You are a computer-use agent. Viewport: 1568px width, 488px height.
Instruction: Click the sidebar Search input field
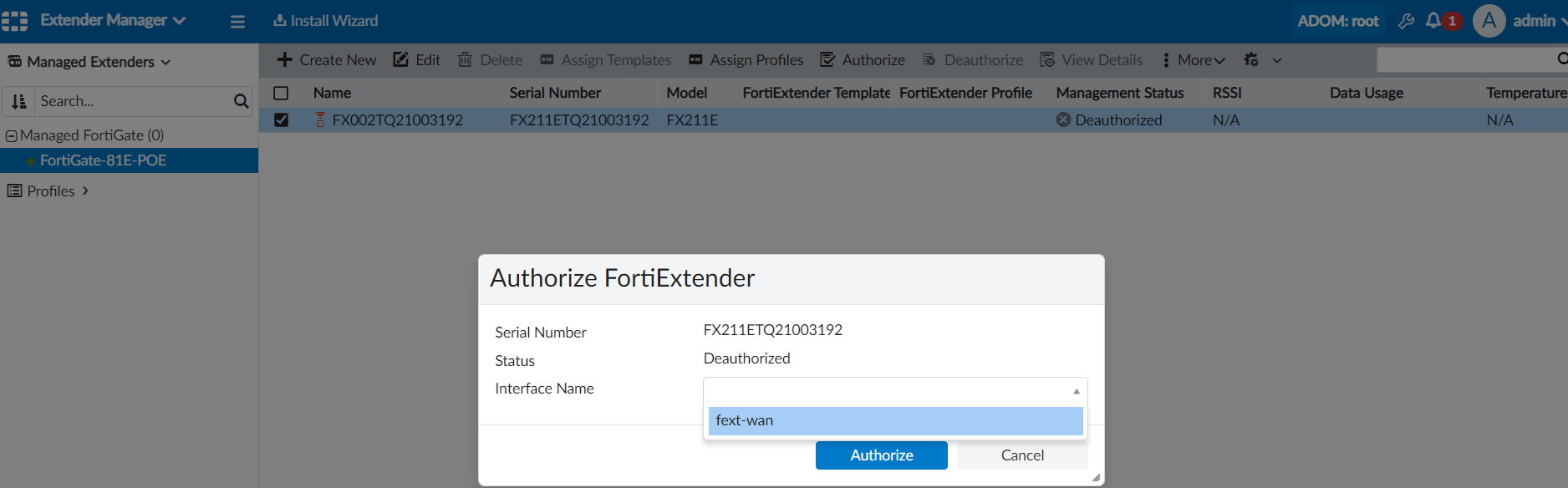[x=132, y=101]
